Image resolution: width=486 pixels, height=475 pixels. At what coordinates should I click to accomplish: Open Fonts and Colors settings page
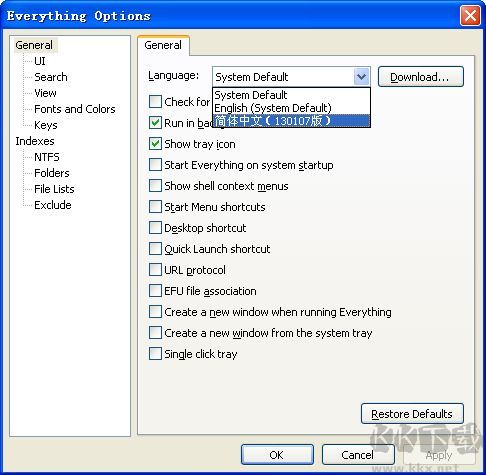75,109
